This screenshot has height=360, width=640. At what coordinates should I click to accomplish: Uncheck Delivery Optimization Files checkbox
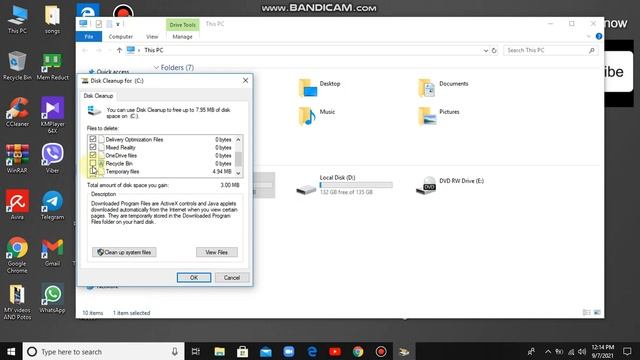[x=93, y=139]
